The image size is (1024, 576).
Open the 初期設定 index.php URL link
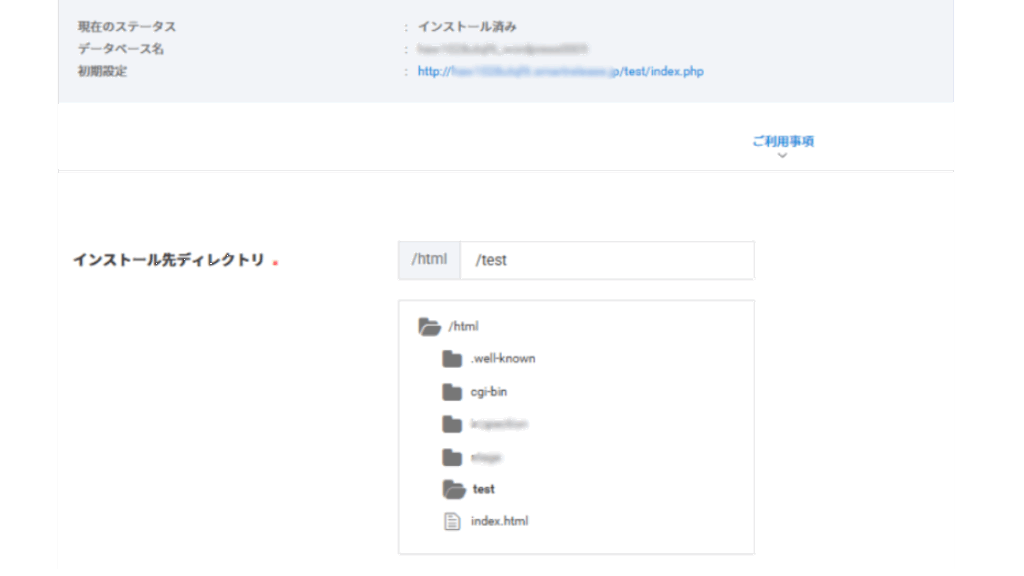coord(560,72)
